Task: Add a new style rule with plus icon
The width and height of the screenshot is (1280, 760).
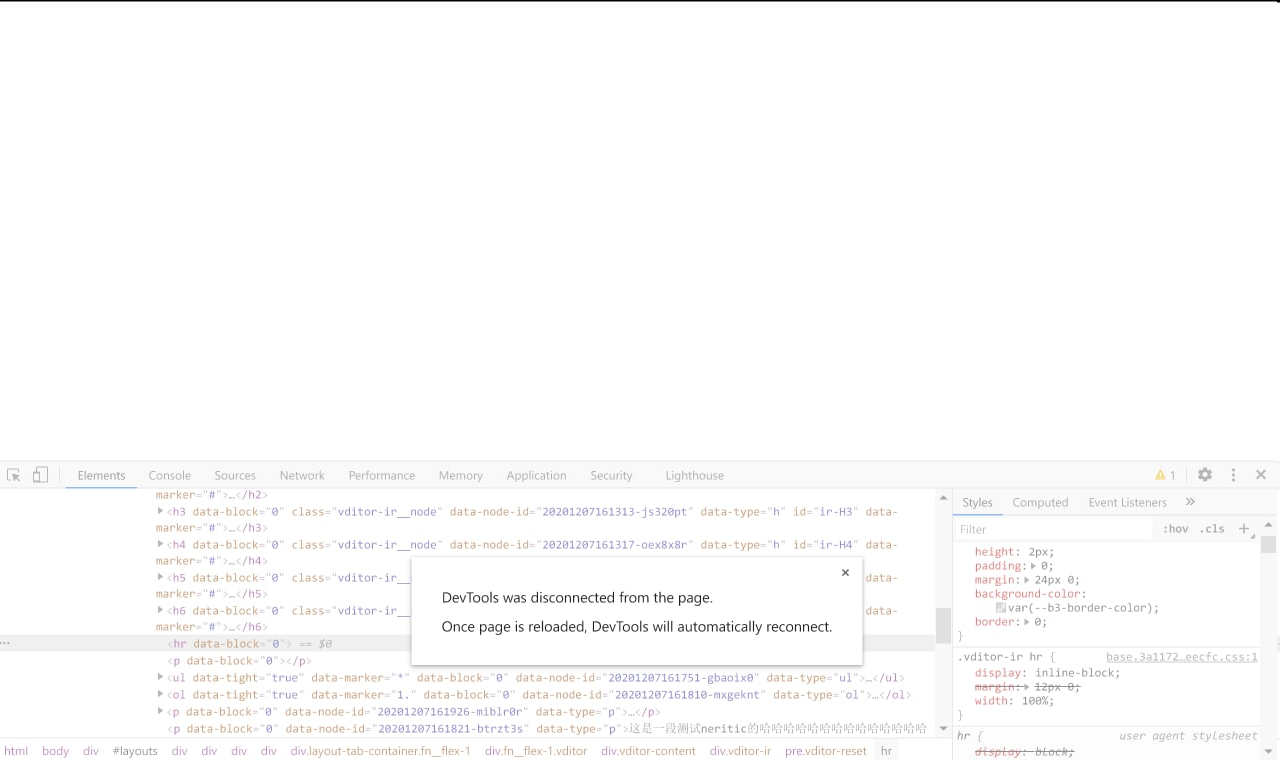Action: 1243,528
